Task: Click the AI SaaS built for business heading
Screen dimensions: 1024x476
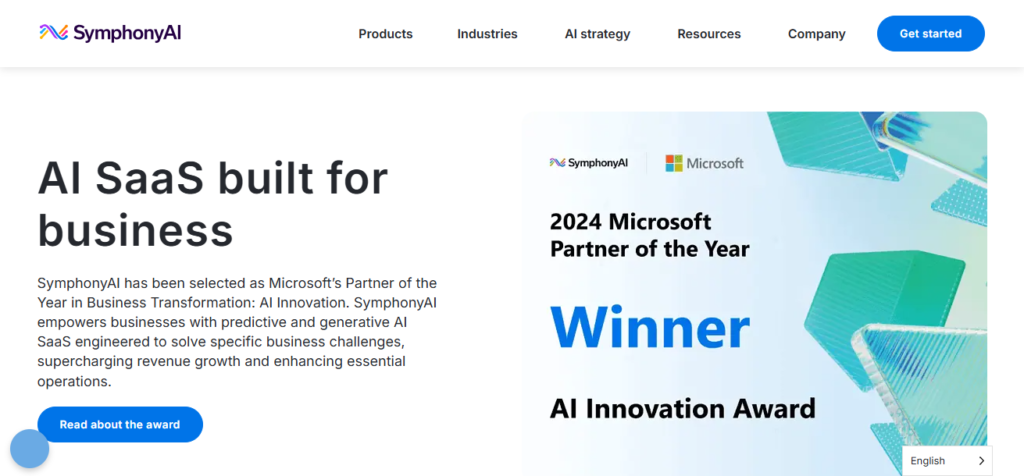Action: [x=212, y=205]
